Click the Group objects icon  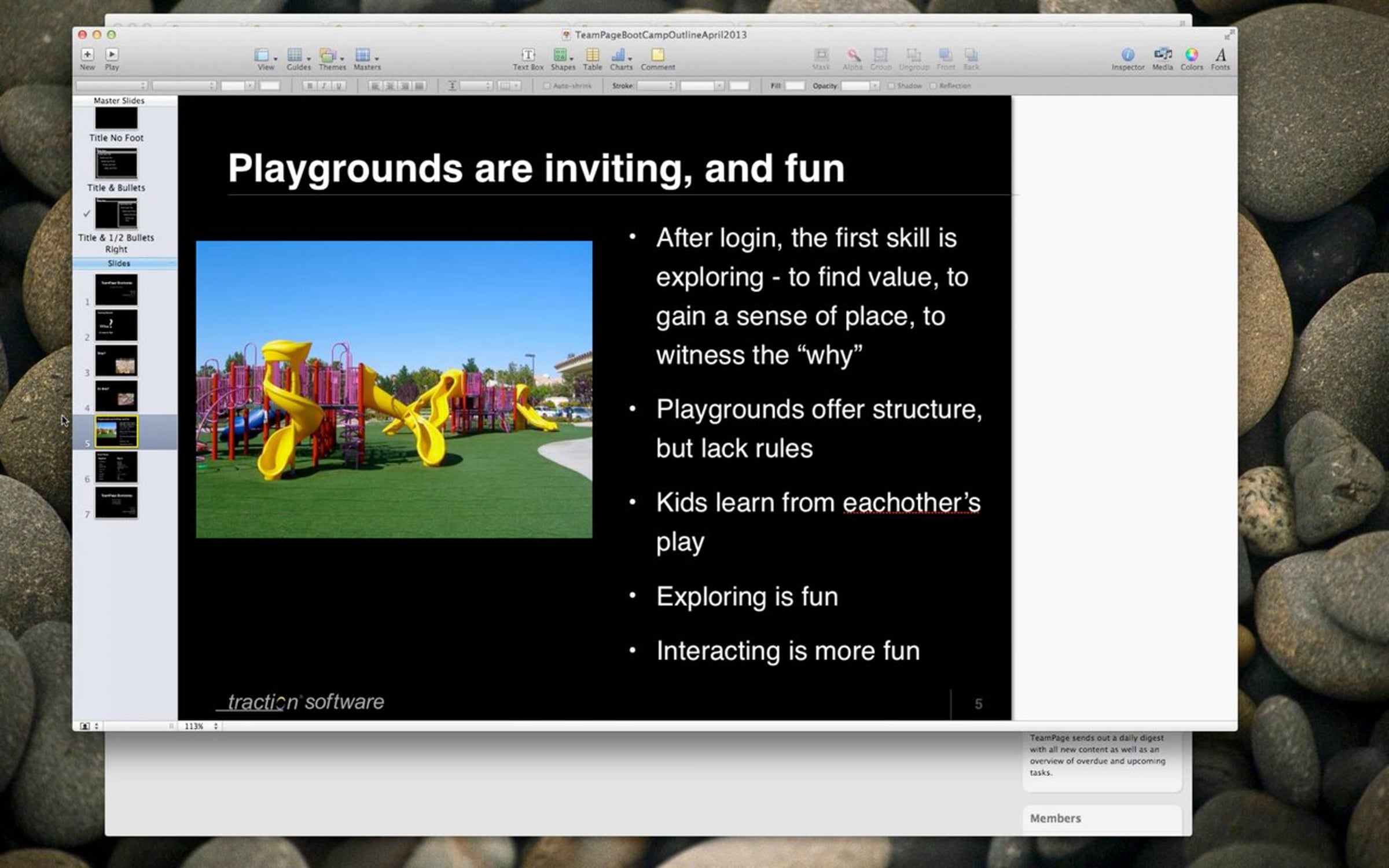click(881, 55)
